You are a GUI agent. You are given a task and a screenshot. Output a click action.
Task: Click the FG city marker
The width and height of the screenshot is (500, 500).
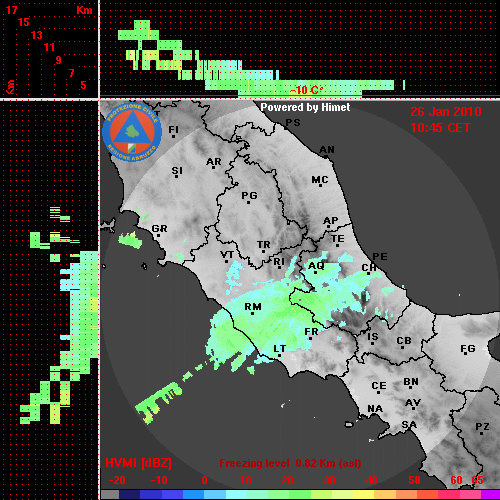point(465,353)
